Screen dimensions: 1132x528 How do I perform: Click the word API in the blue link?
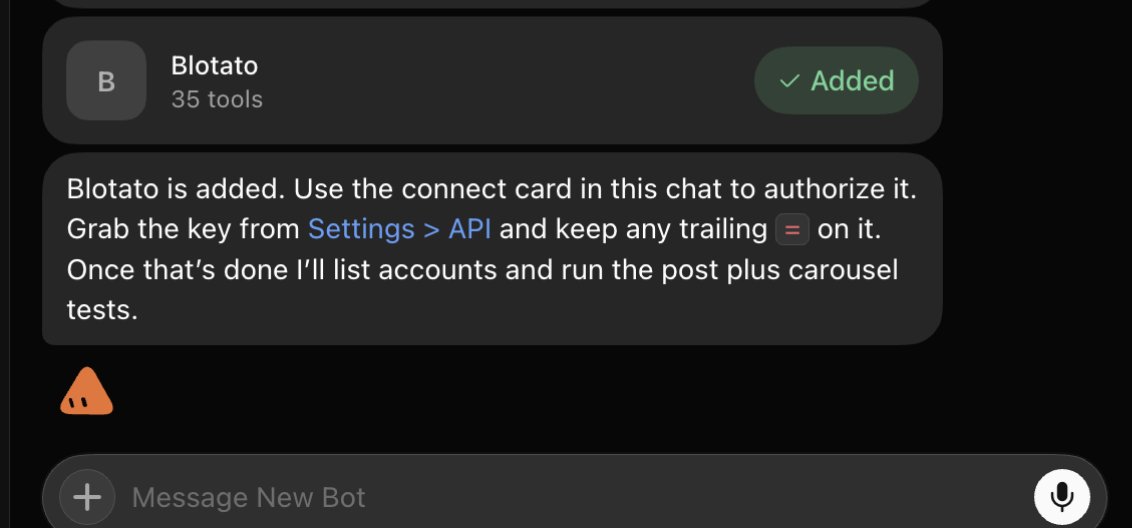(470, 229)
